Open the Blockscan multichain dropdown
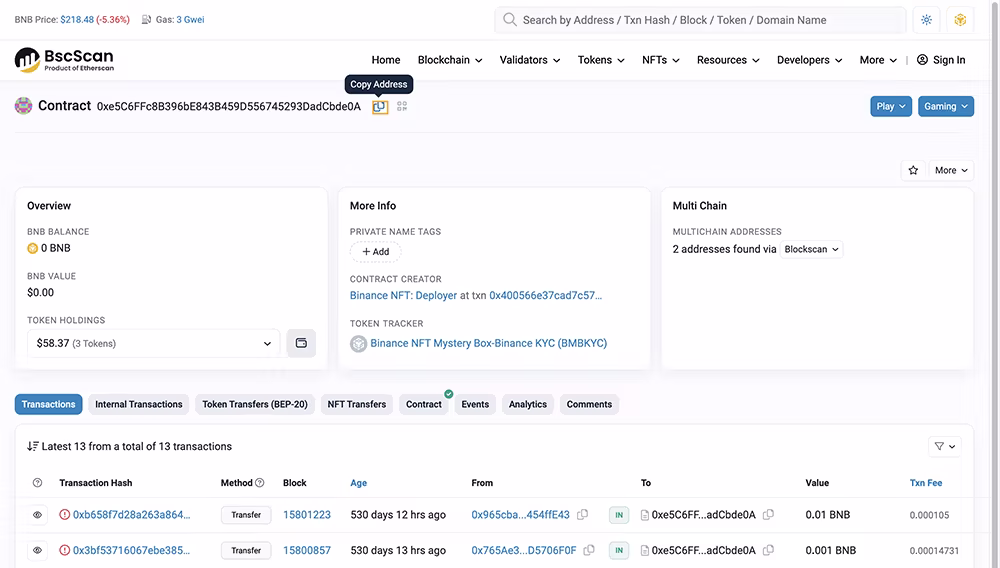Screen dimensions: 1000x568 coord(811,249)
